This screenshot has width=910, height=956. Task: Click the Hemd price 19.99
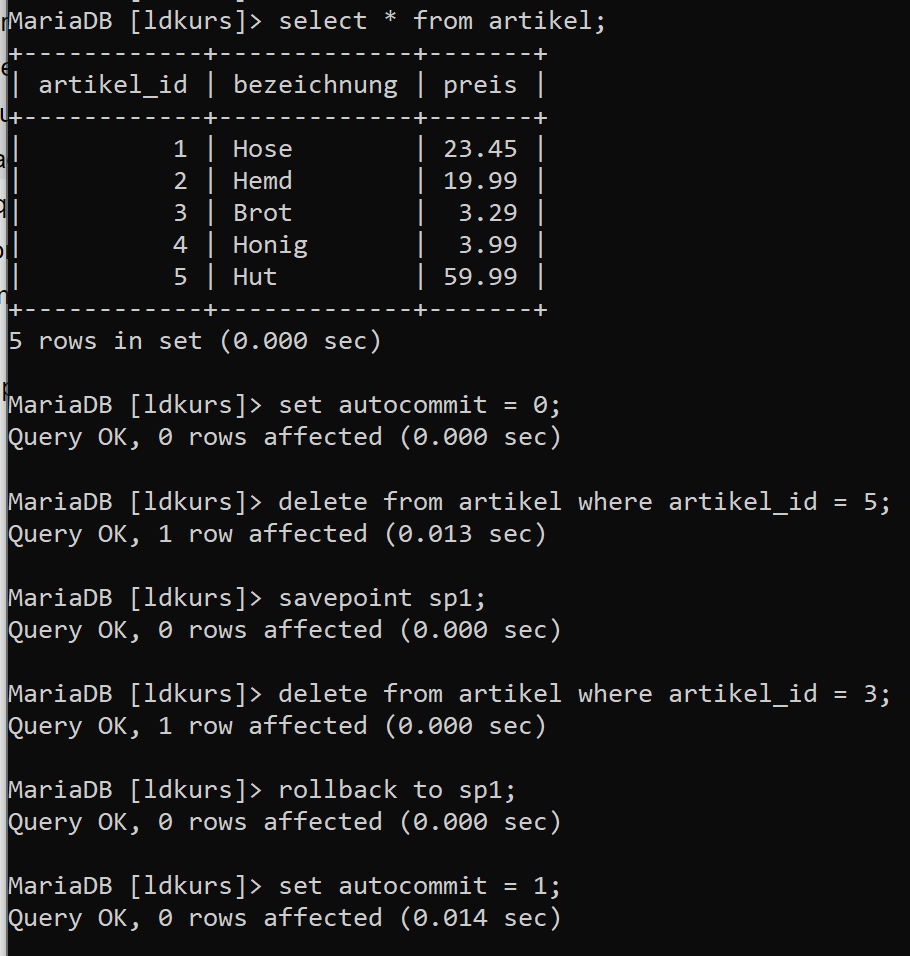pos(480,181)
